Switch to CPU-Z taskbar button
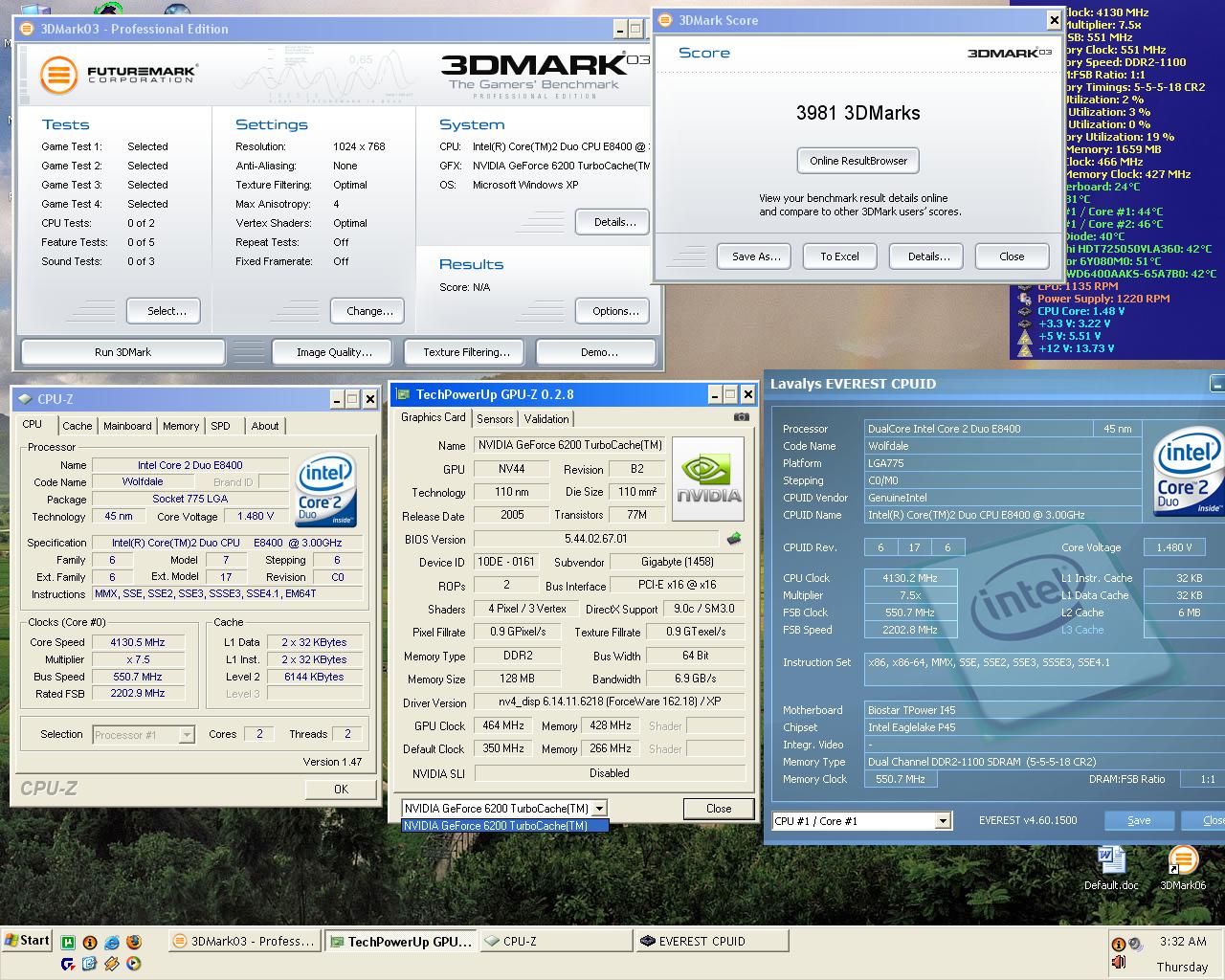The height and width of the screenshot is (980, 1225). [x=555, y=942]
